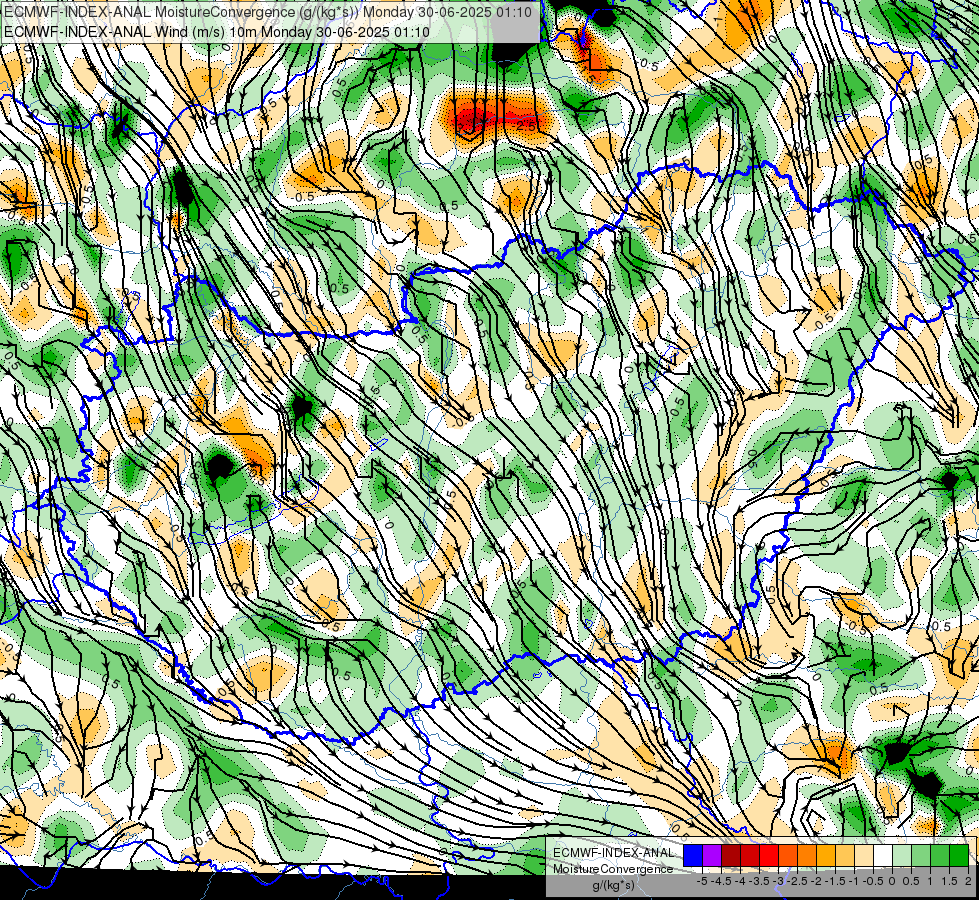The image size is (979, 900).
Task: Click the purple legend color swatch
Action: pos(712,856)
